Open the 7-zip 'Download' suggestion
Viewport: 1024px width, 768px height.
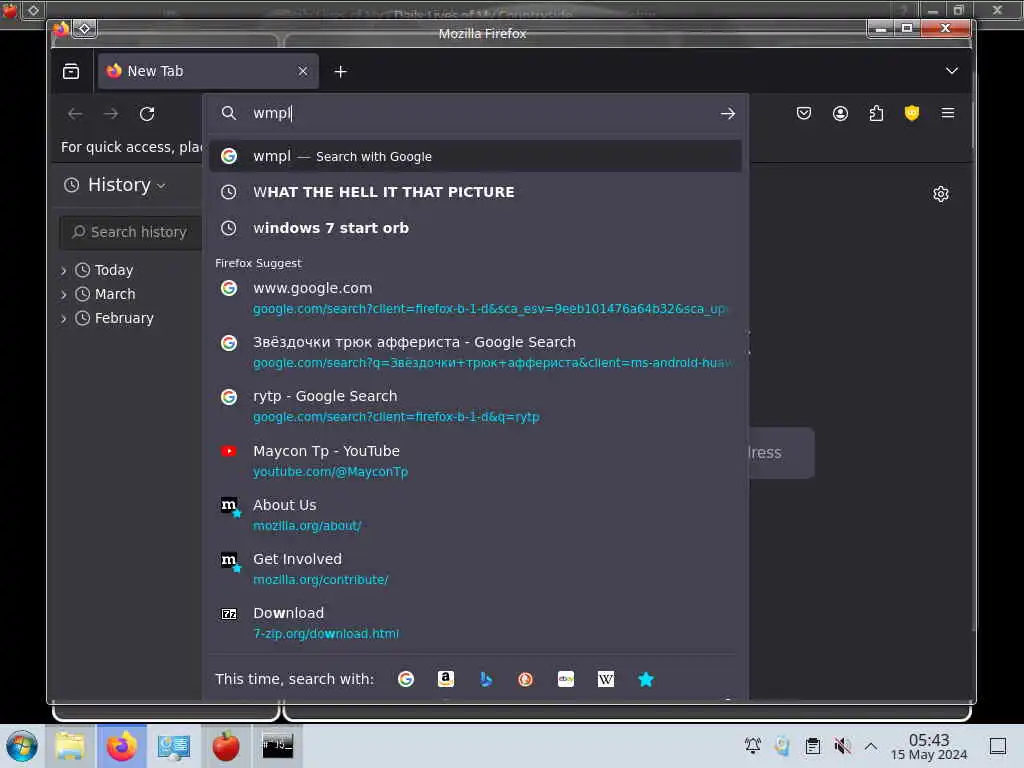pos(475,623)
